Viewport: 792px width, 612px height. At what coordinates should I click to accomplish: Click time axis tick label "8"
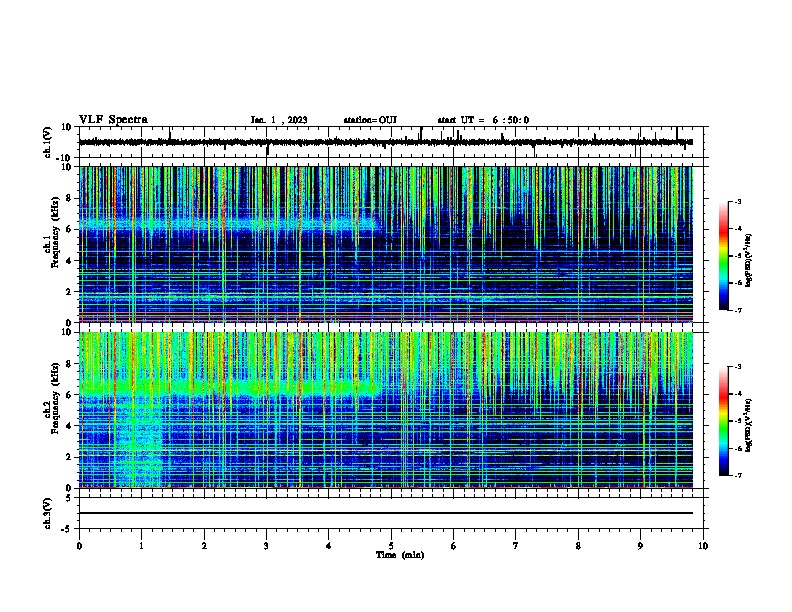578,546
